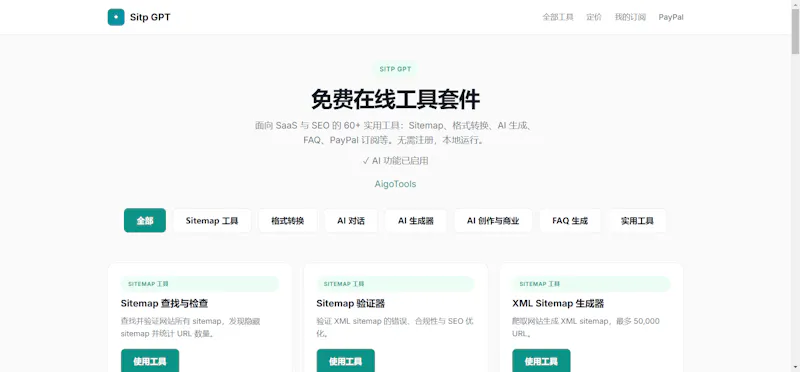Click the ✓ AI 功能已启用 status text
800x372 pixels.
(x=395, y=161)
